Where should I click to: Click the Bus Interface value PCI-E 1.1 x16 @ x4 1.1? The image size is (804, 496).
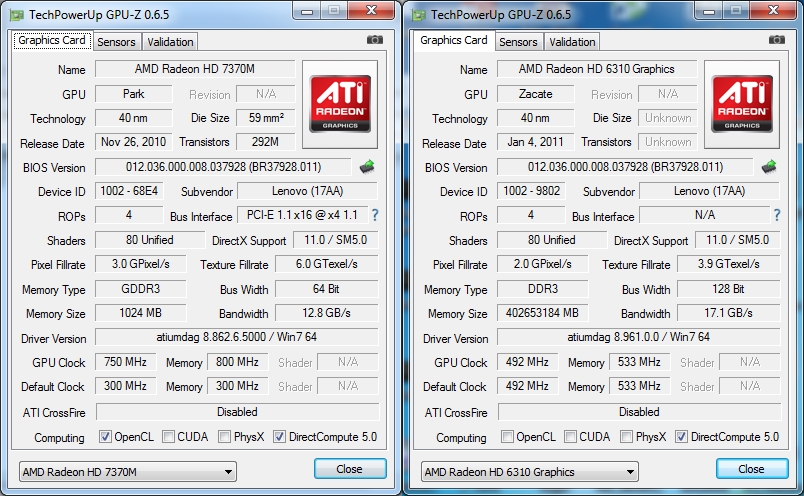click(x=303, y=215)
